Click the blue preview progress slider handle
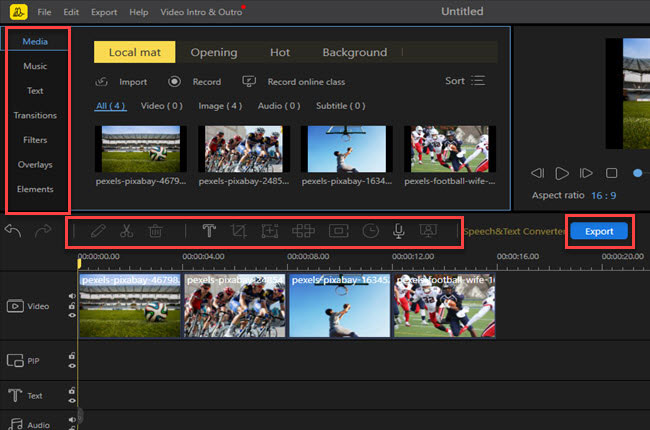This screenshot has height=430, width=650. 638,173
